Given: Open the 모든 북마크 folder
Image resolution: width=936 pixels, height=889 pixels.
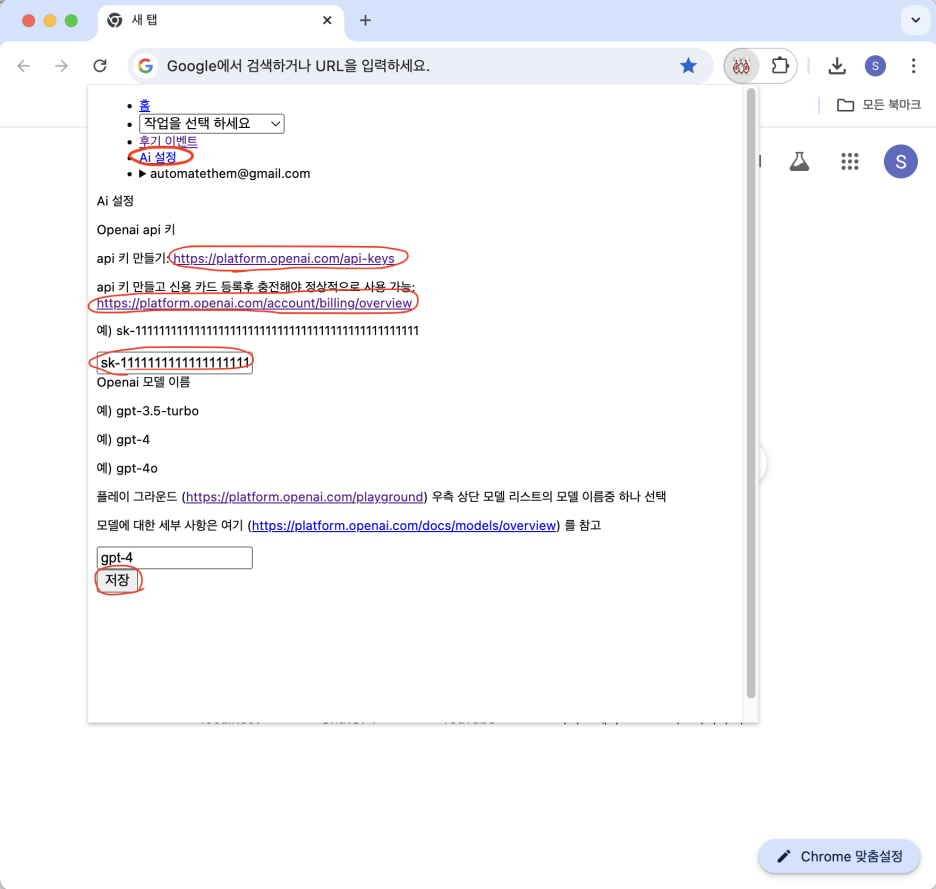Looking at the screenshot, I should (879, 105).
